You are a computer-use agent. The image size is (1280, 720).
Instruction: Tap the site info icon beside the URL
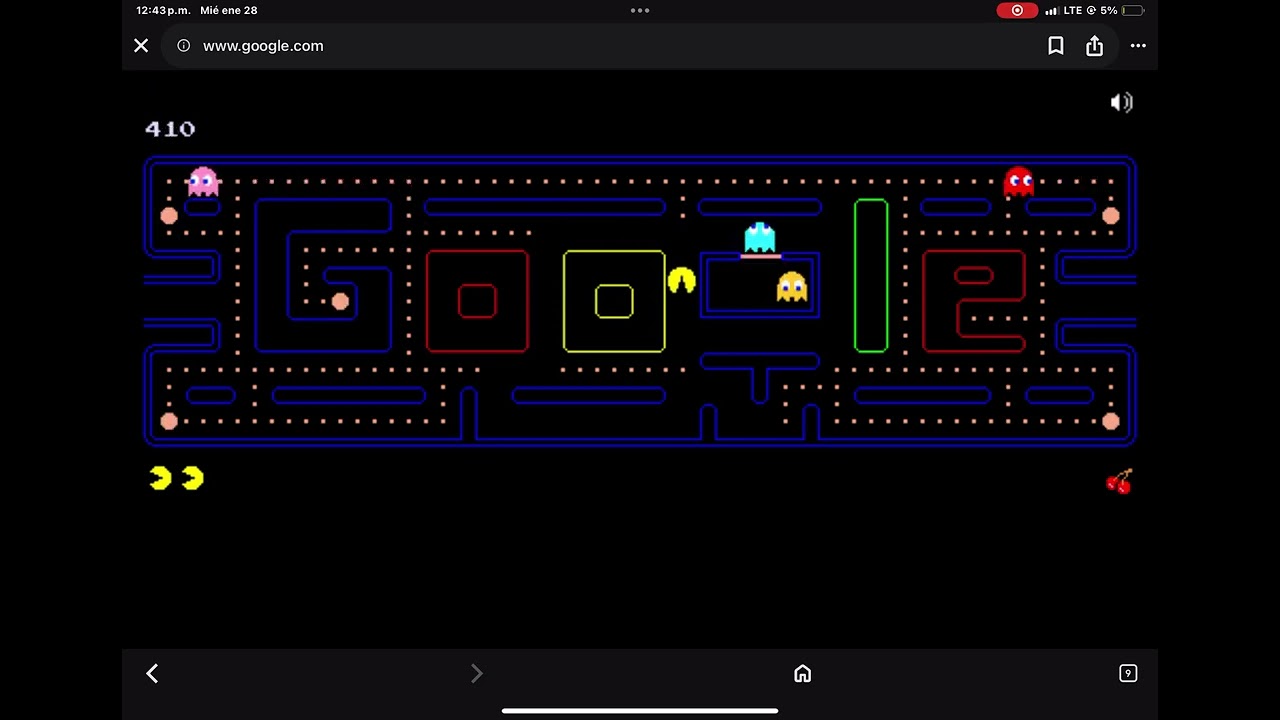click(x=183, y=46)
